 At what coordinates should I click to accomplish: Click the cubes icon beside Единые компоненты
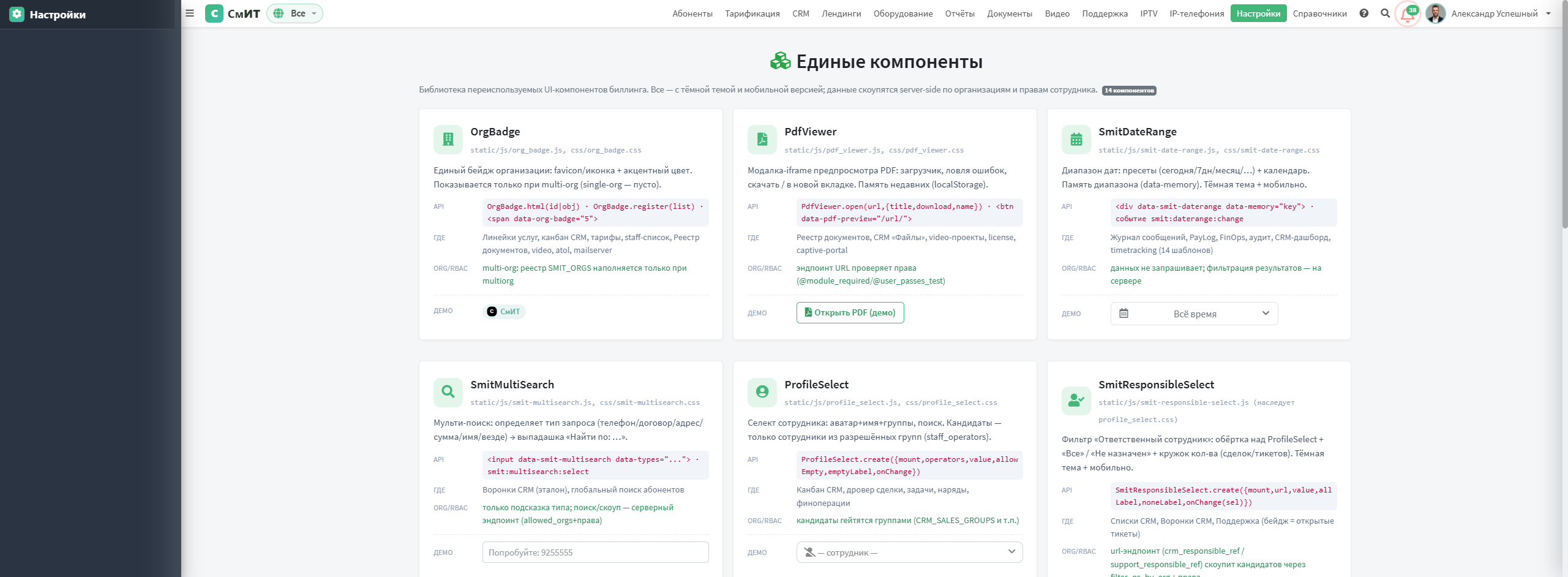point(780,61)
